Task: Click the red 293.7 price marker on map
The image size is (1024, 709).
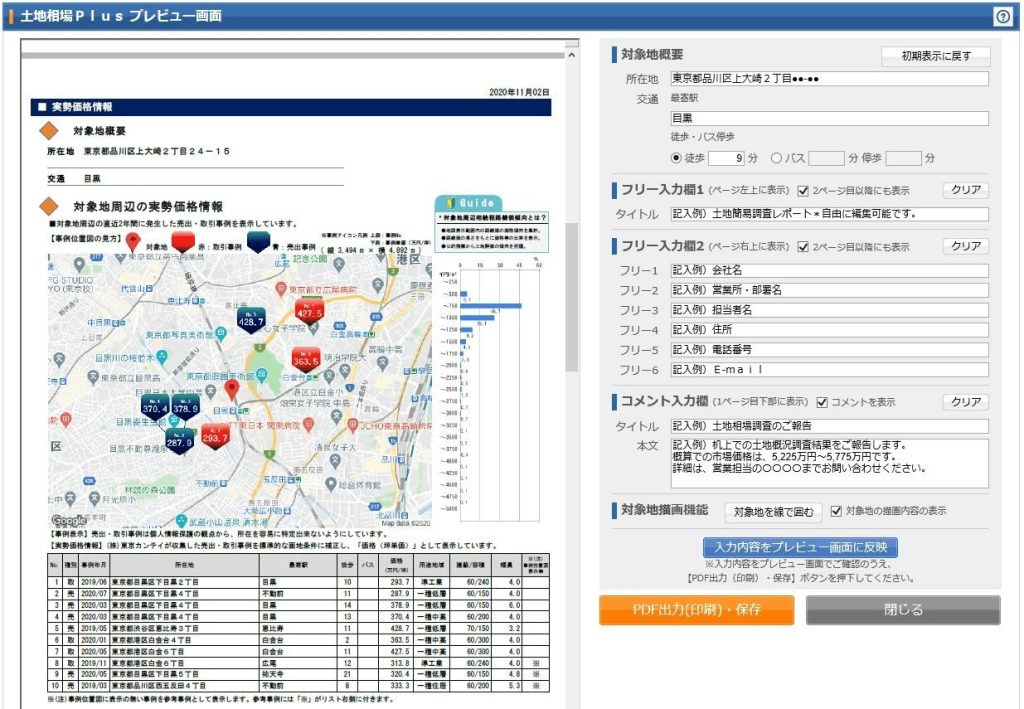Action: click(x=215, y=436)
